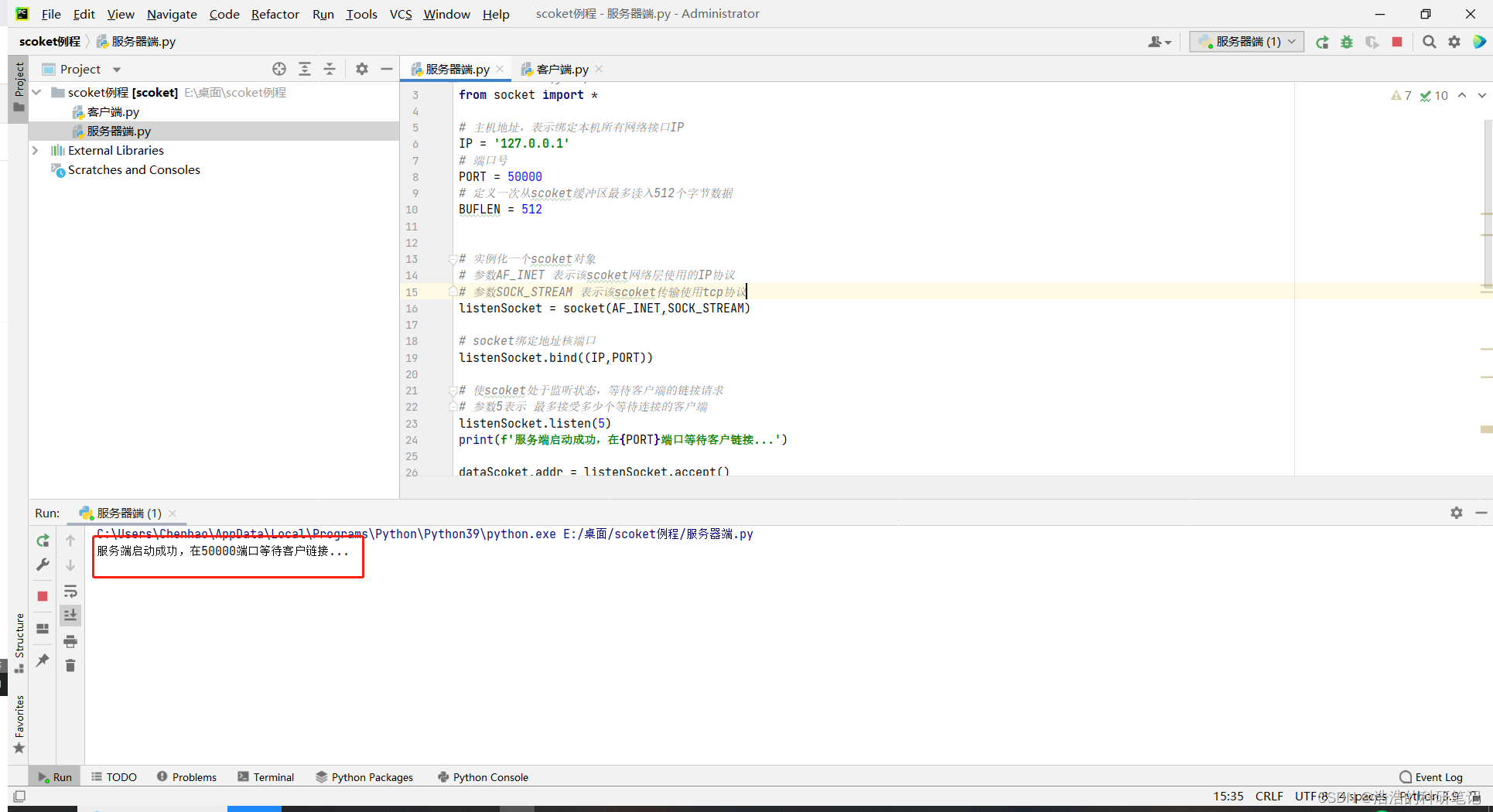Switch to the 客户端.py editor tab

(x=560, y=69)
